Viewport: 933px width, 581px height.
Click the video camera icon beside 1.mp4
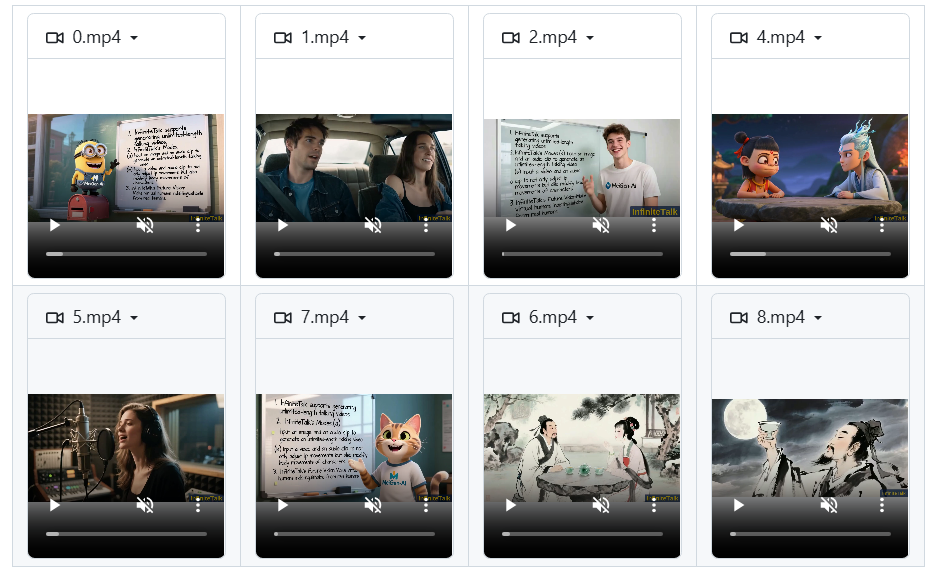click(283, 37)
